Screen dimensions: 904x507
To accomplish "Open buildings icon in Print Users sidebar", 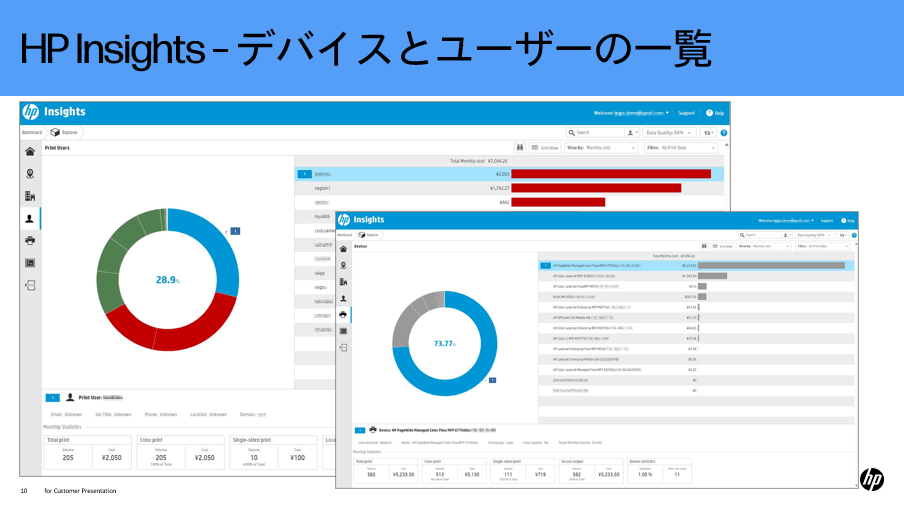I will pos(30,196).
